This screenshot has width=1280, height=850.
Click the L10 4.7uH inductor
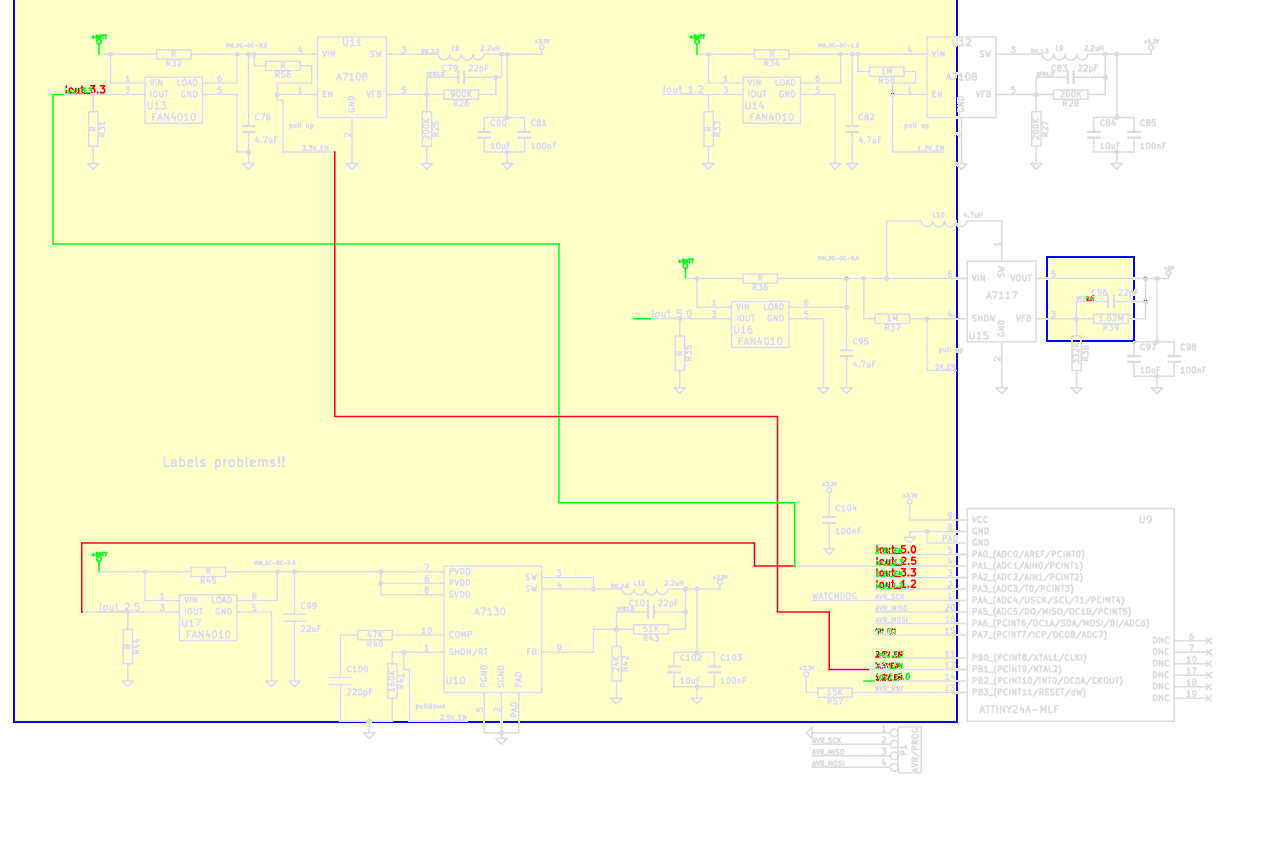pos(938,223)
